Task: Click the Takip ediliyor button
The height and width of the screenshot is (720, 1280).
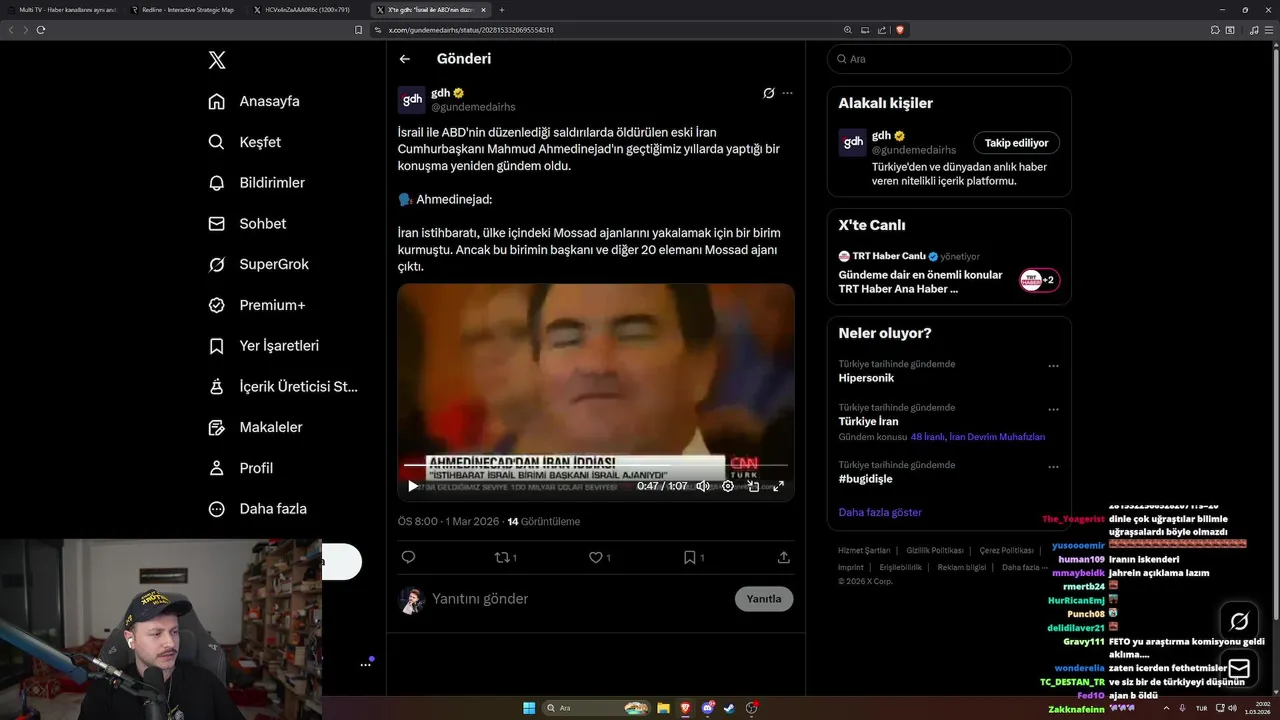Action: (1016, 143)
